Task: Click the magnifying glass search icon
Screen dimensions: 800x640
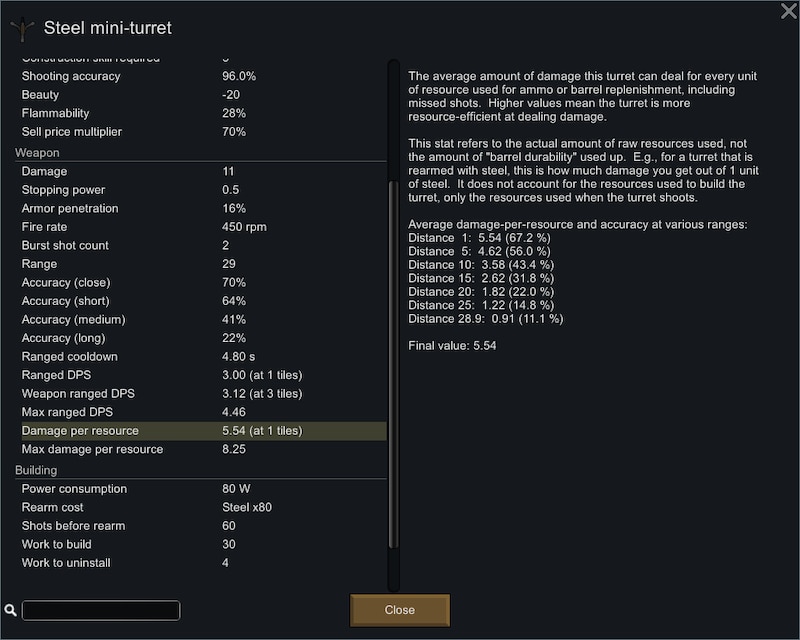Action: 11,610
